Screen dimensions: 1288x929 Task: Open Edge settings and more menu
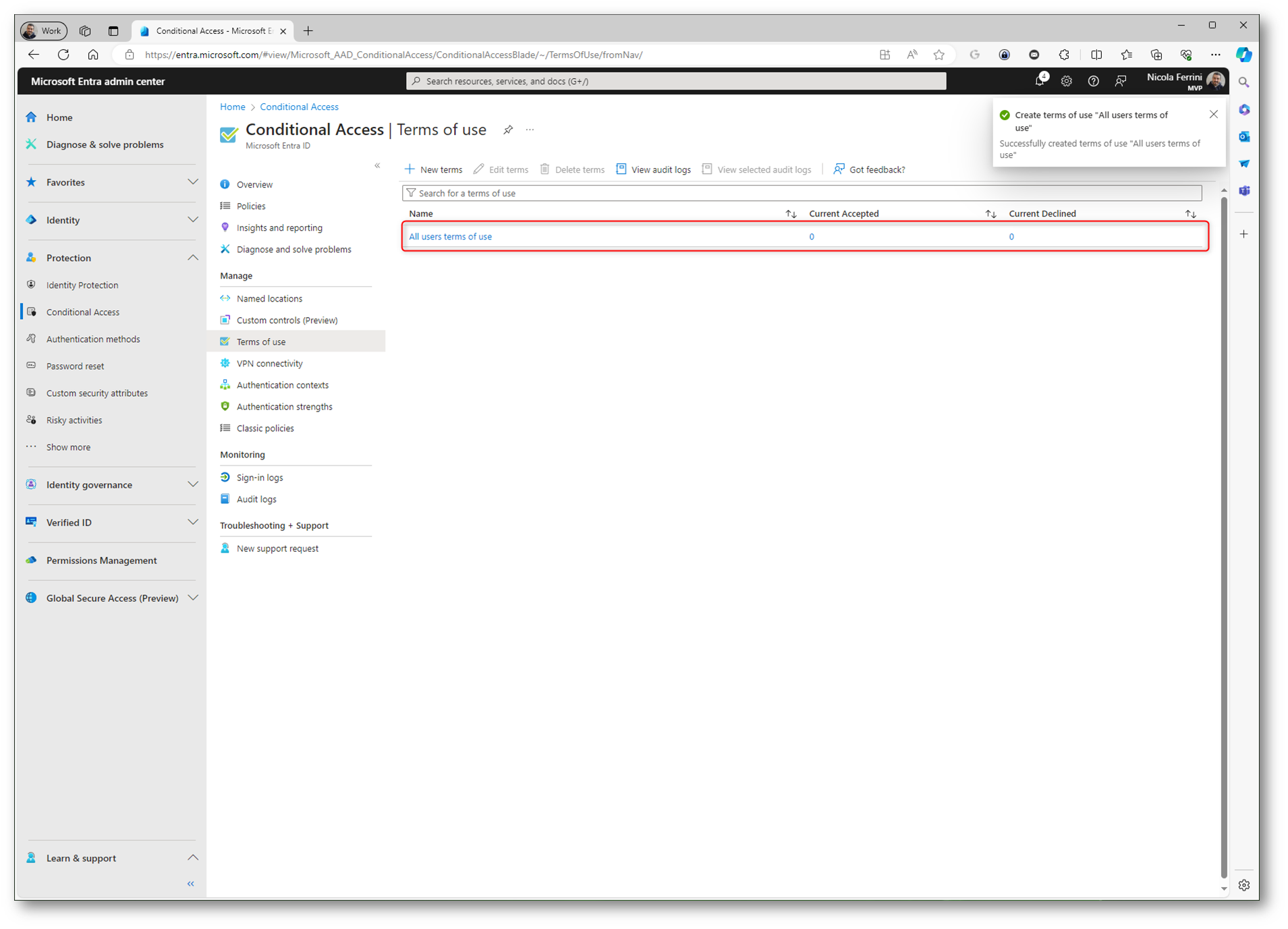[1215, 55]
